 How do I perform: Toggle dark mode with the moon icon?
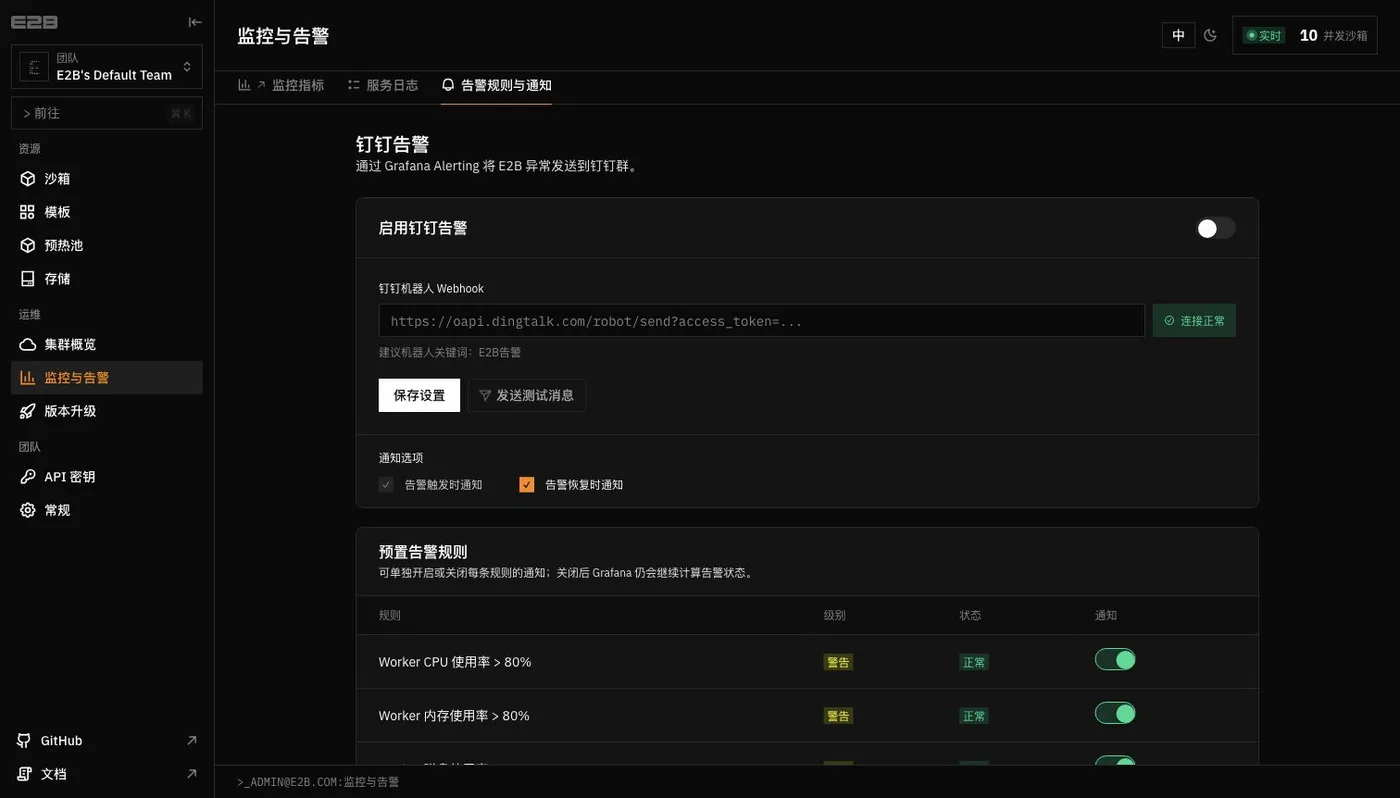pos(1210,35)
